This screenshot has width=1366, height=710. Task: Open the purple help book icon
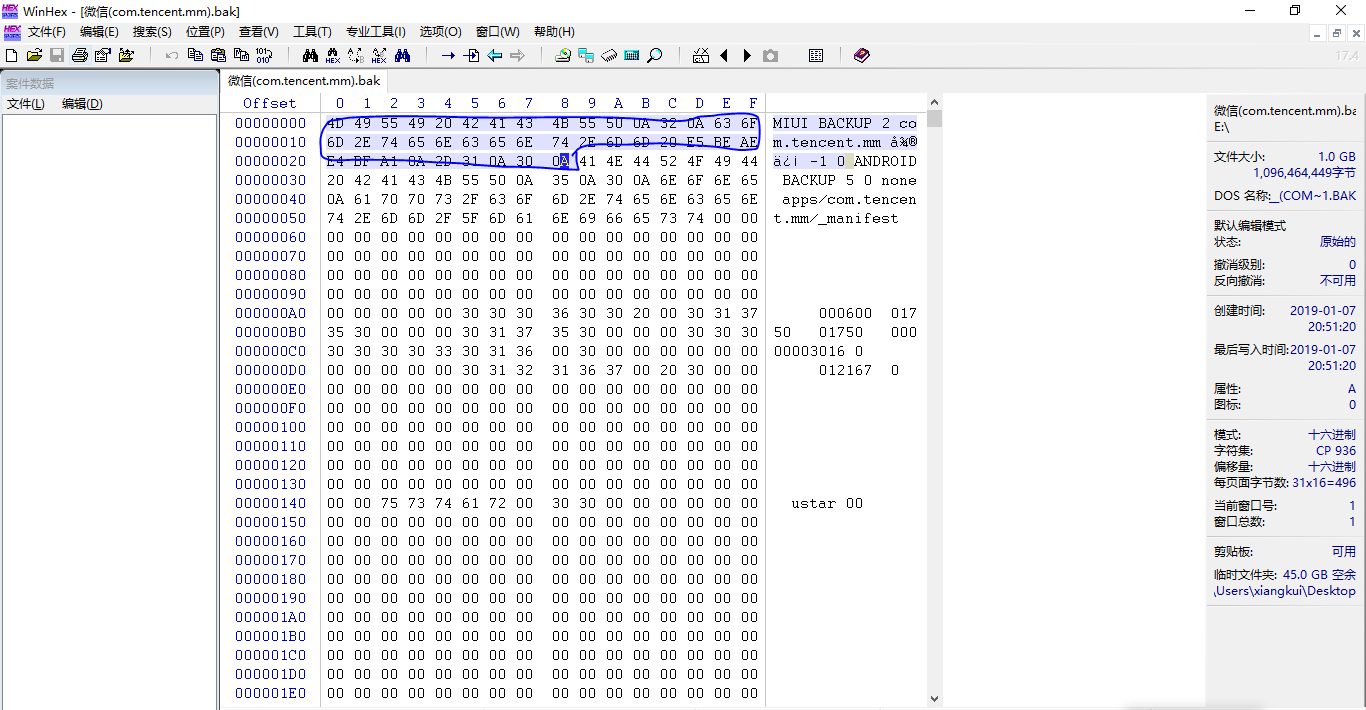tap(862, 55)
